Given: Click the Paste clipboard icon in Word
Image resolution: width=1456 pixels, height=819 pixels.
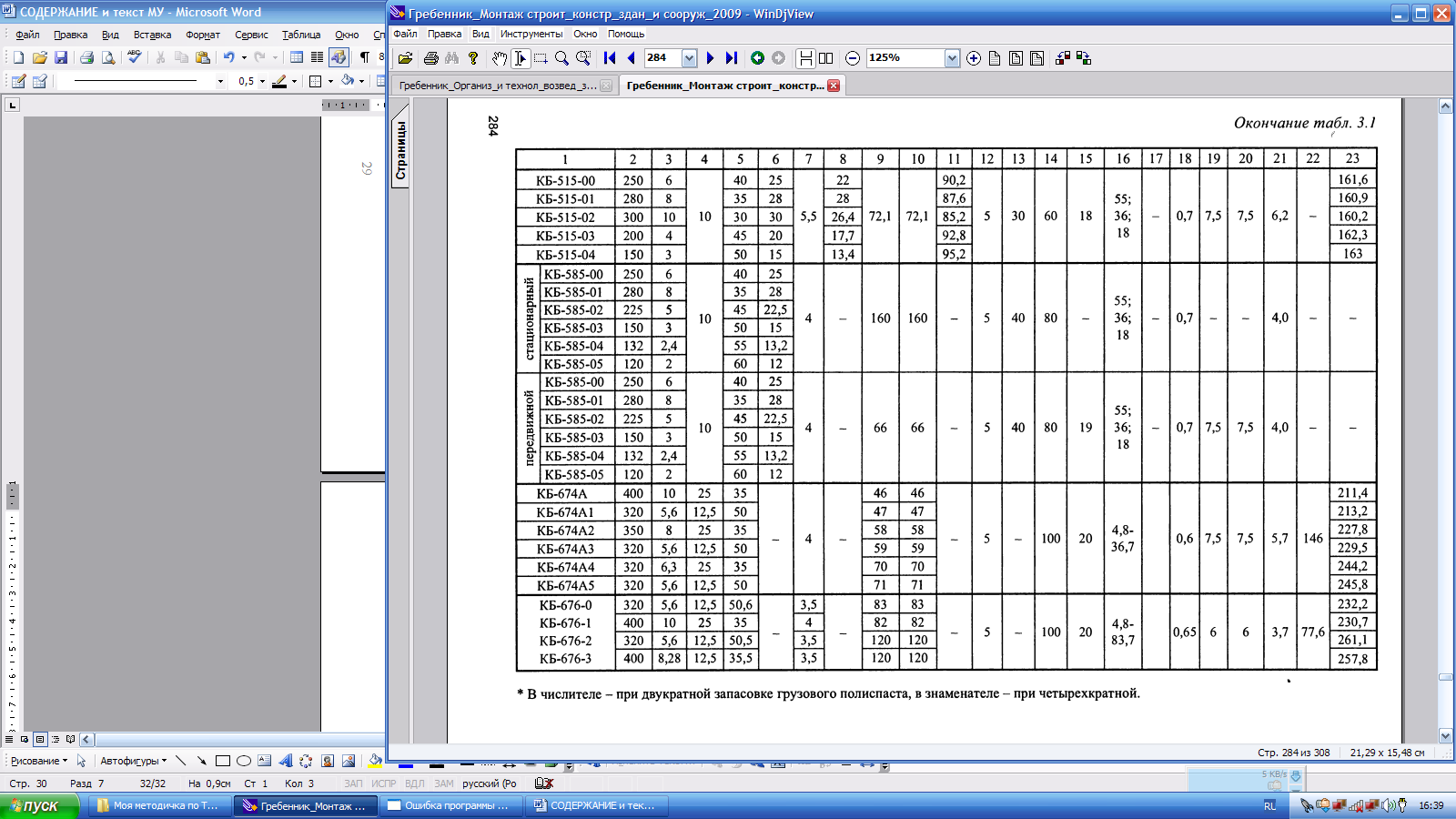Looking at the screenshot, I should pyautogui.click(x=203, y=57).
